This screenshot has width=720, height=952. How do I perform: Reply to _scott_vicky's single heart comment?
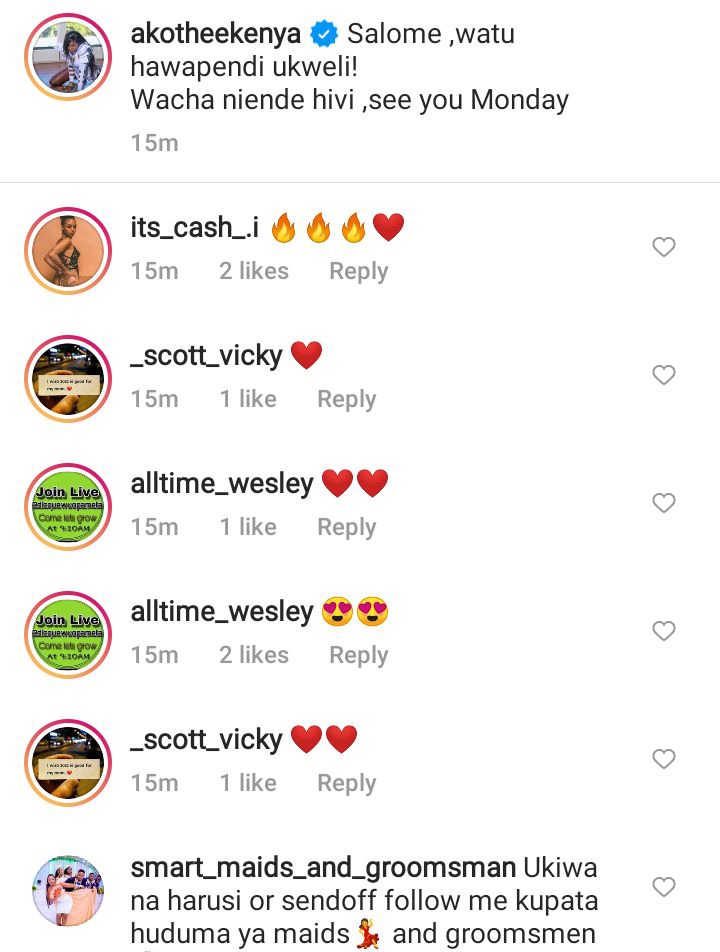click(347, 400)
